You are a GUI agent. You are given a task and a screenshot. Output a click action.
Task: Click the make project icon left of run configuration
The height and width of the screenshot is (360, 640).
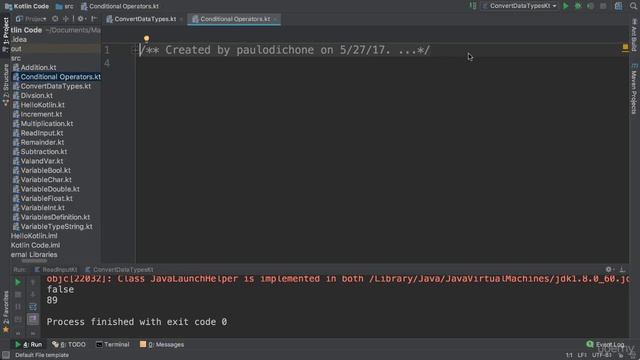(x=473, y=6)
